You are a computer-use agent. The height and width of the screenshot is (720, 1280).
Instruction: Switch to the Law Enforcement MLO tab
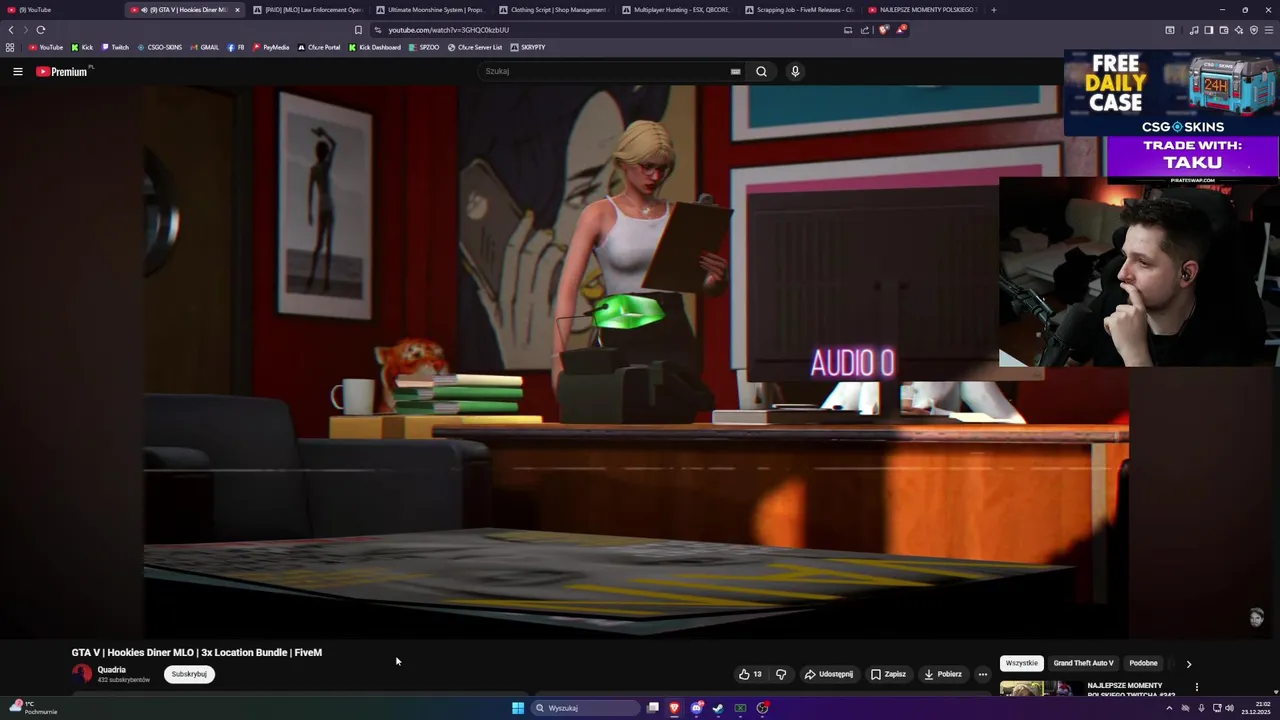[306, 10]
